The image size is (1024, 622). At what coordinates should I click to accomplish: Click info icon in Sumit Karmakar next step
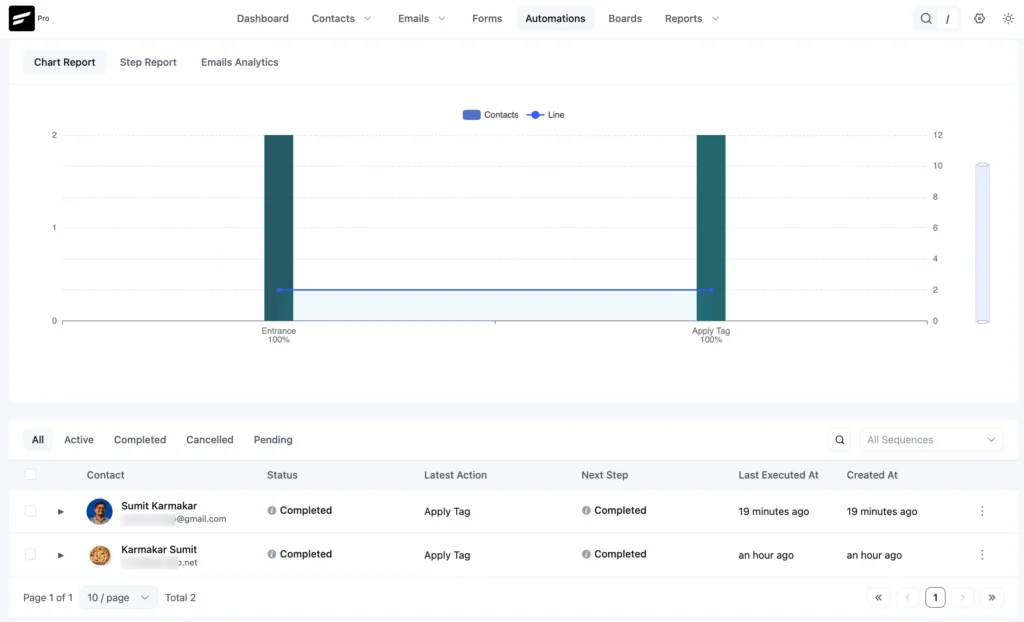coord(586,510)
